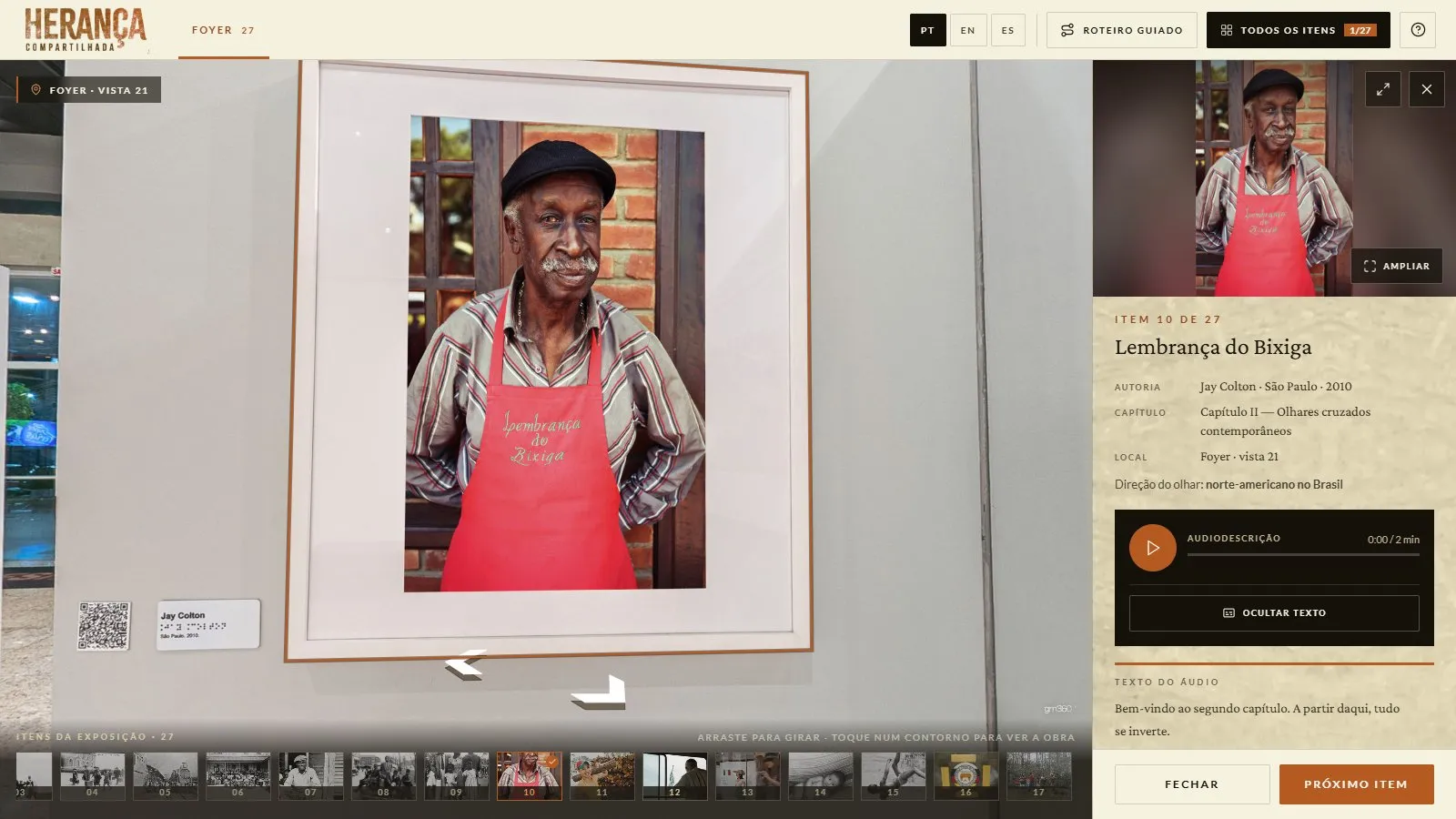Switch language to EN
This screenshot has height=819, width=1456.
pyautogui.click(x=967, y=30)
